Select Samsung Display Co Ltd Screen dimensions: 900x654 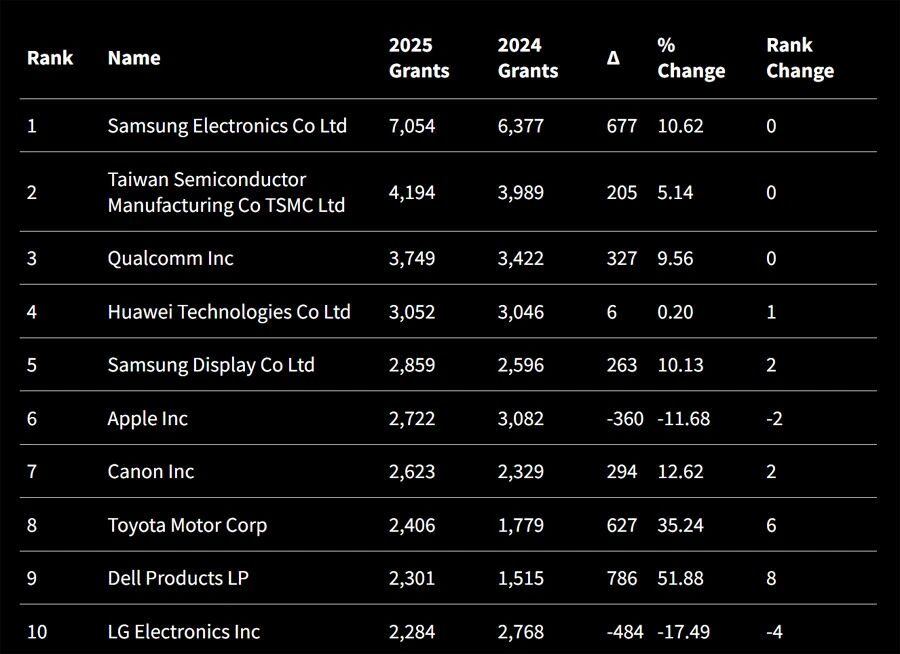pyautogui.click(x=211, y=365)
